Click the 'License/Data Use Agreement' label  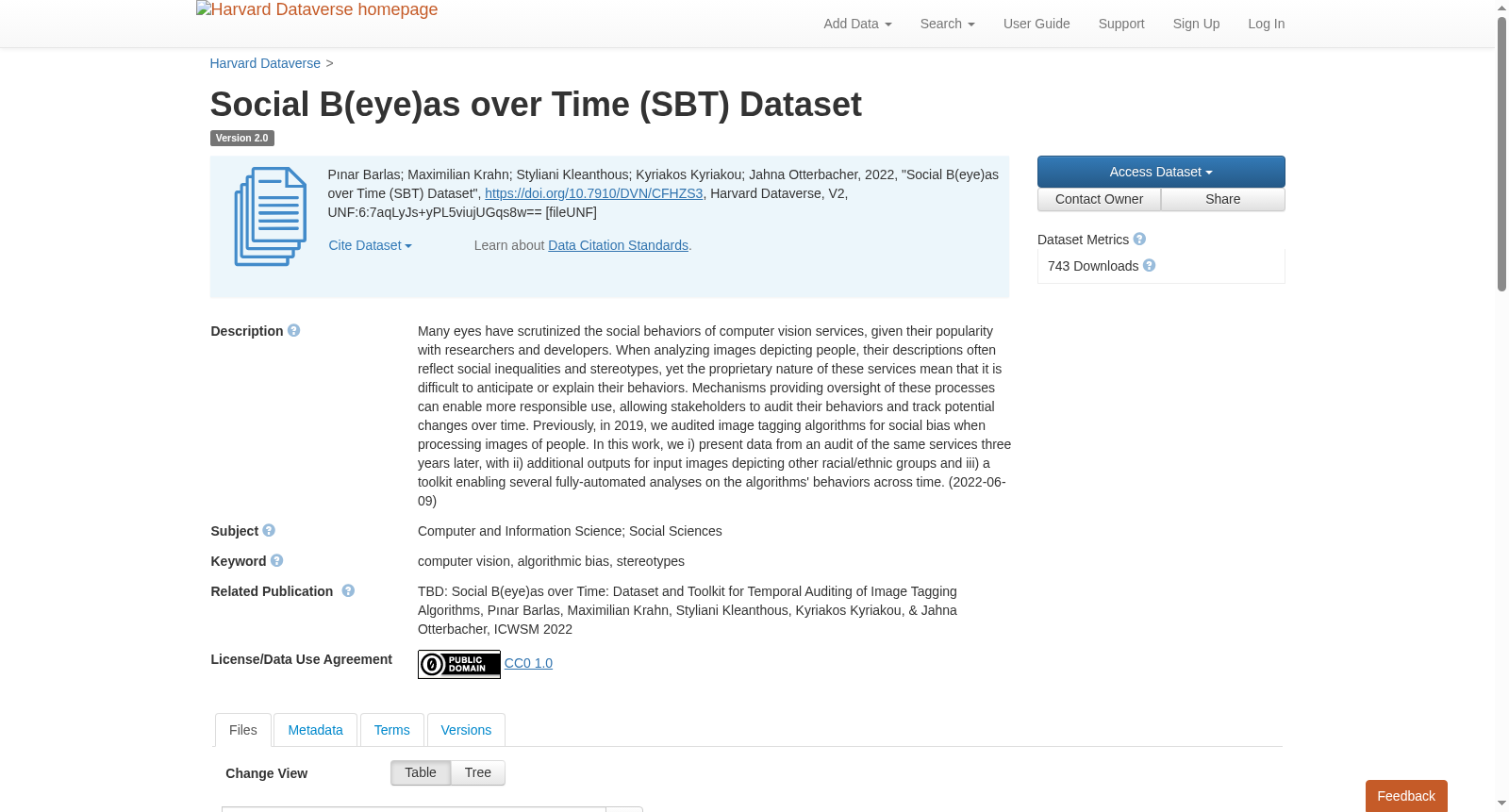tap(301, 659)
